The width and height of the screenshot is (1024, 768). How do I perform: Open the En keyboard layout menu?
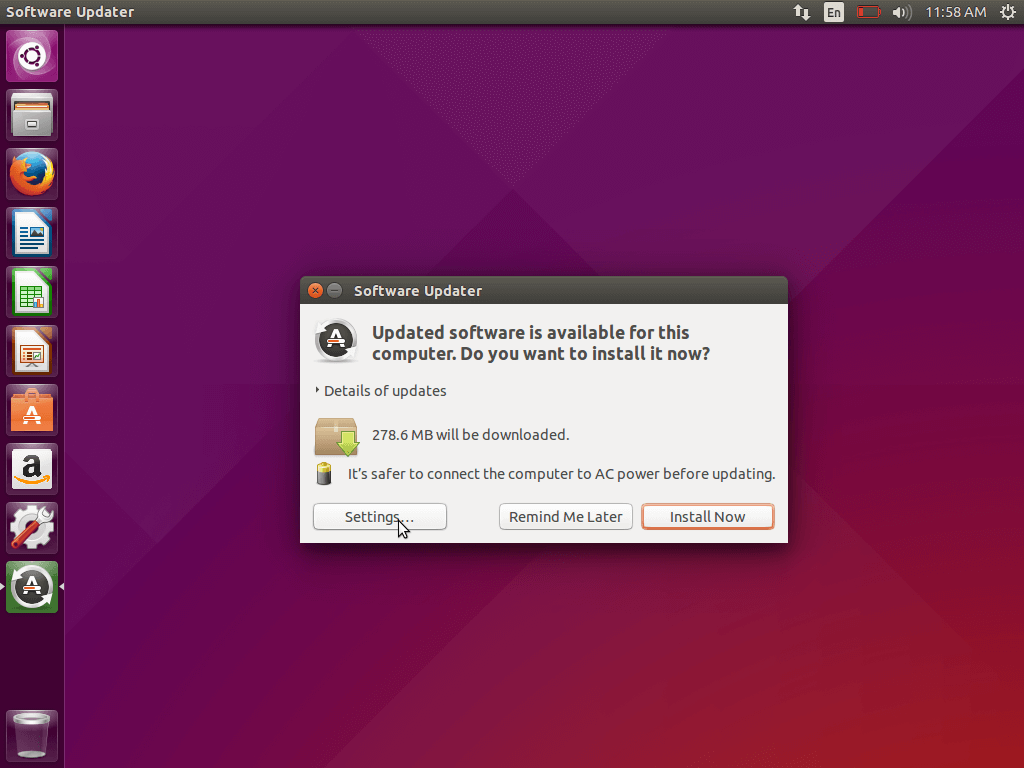click(833, 12)
